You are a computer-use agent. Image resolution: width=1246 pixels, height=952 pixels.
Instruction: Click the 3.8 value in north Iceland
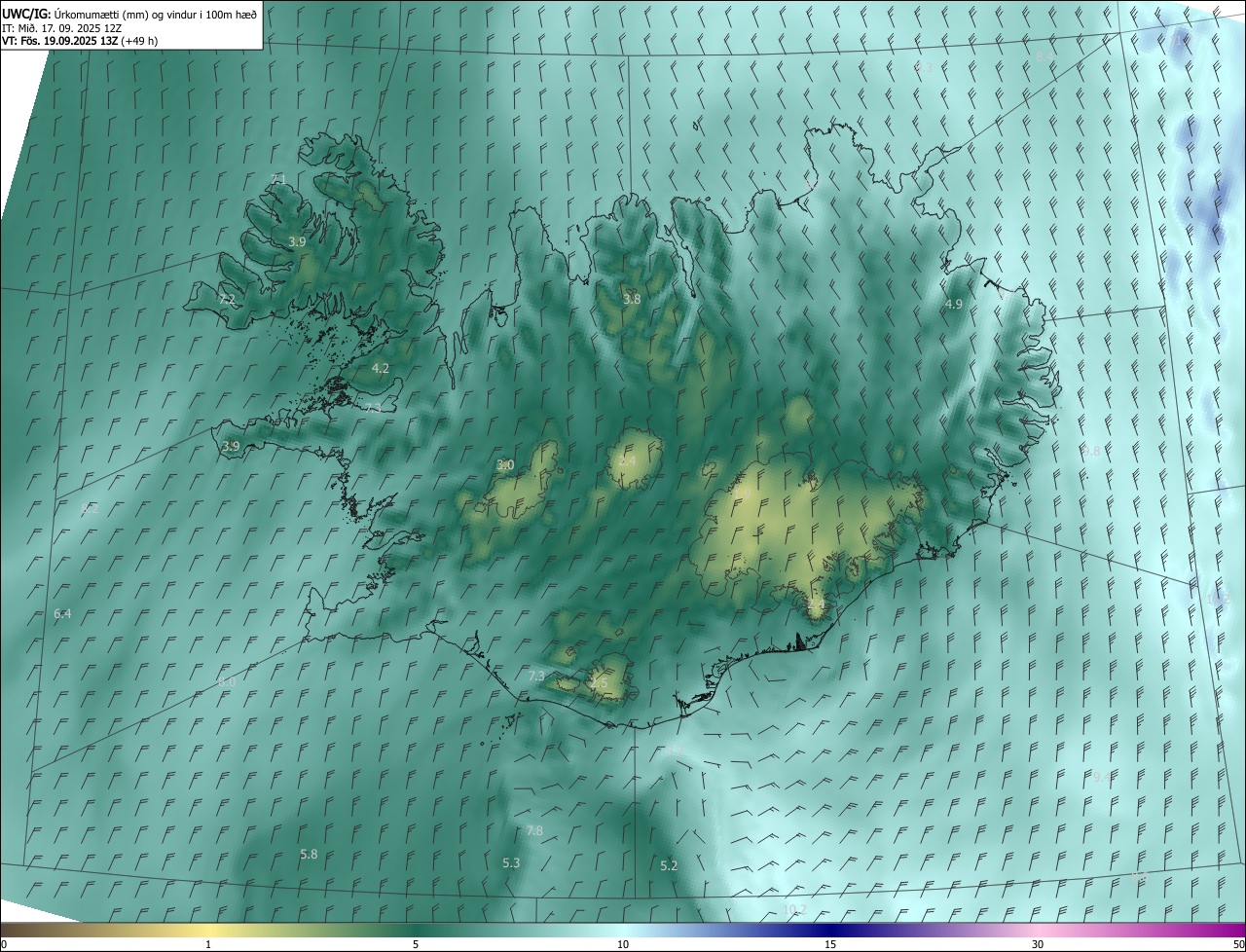(632, 300)
